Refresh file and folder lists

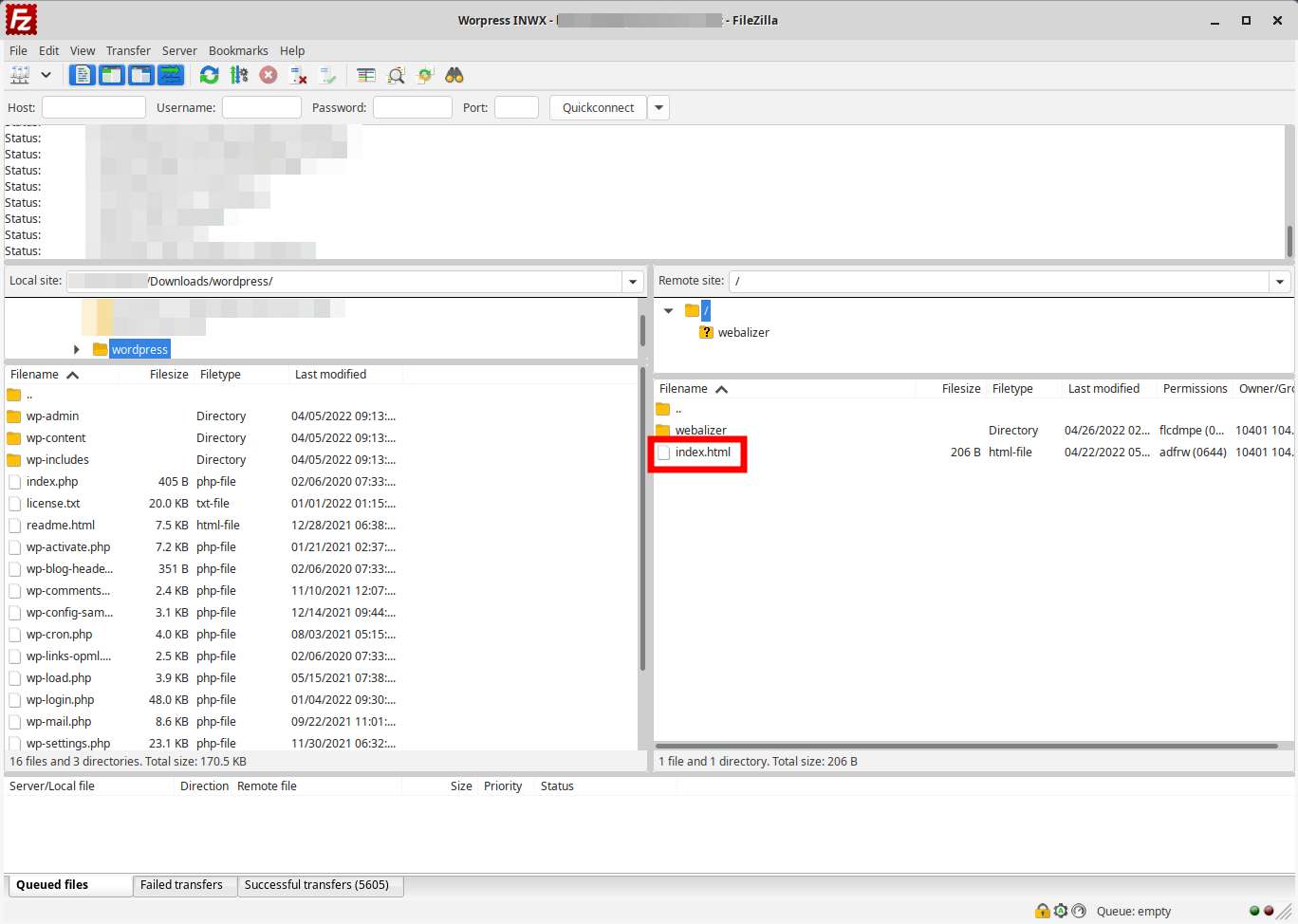(210, 75)
